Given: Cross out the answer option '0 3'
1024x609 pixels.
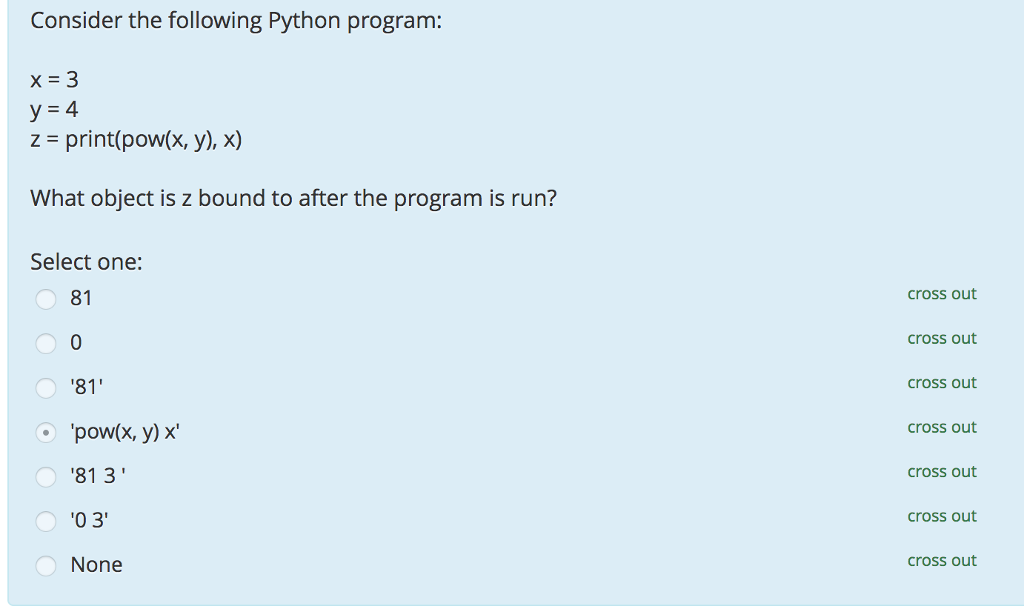Looking at the screenshot, I should (941, 516).
